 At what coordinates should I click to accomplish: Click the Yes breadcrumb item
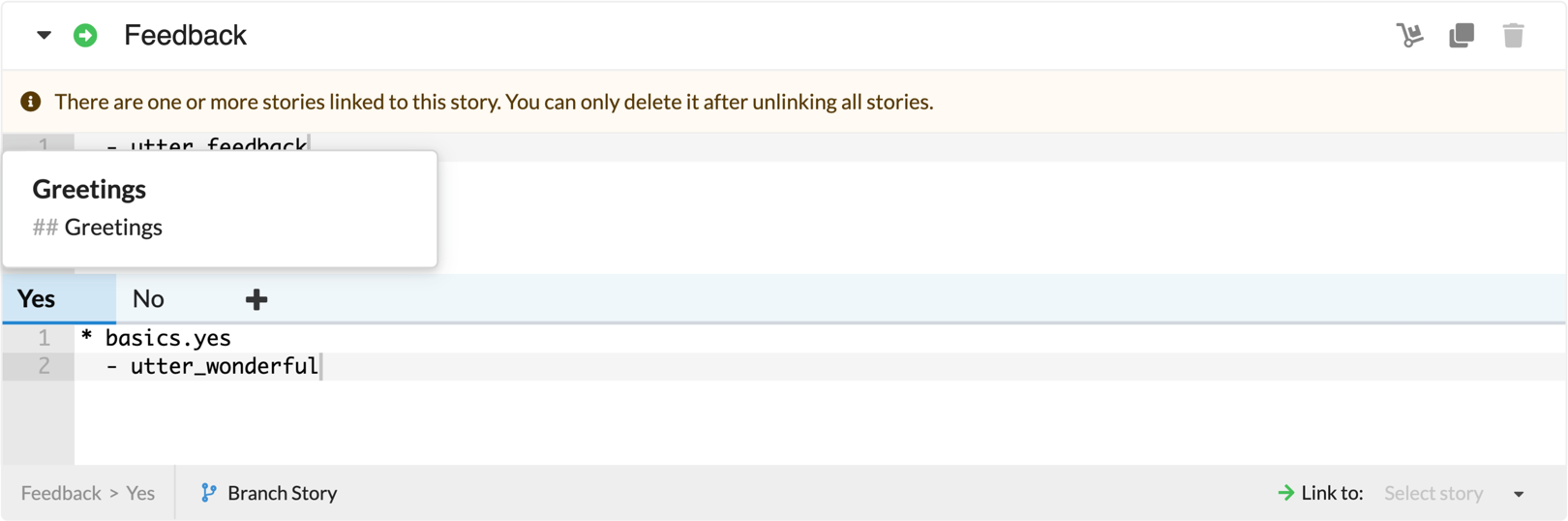tap(140, 493)
